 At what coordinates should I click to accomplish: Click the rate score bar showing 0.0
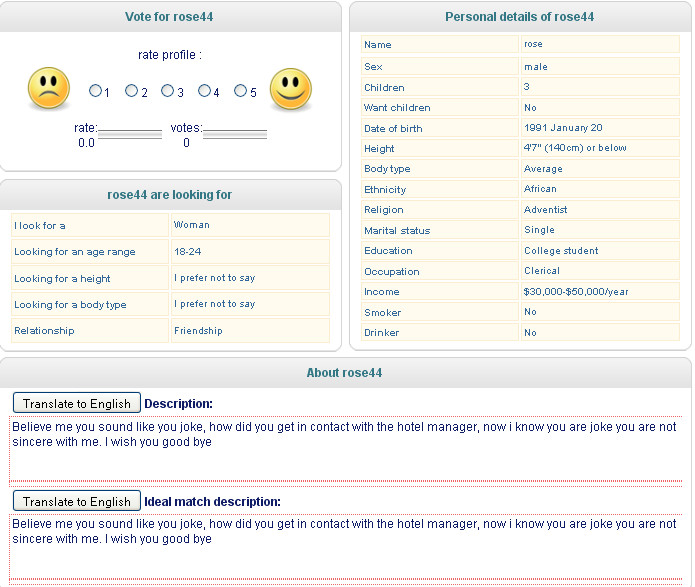pyautogui.click(x=129, y=134)
